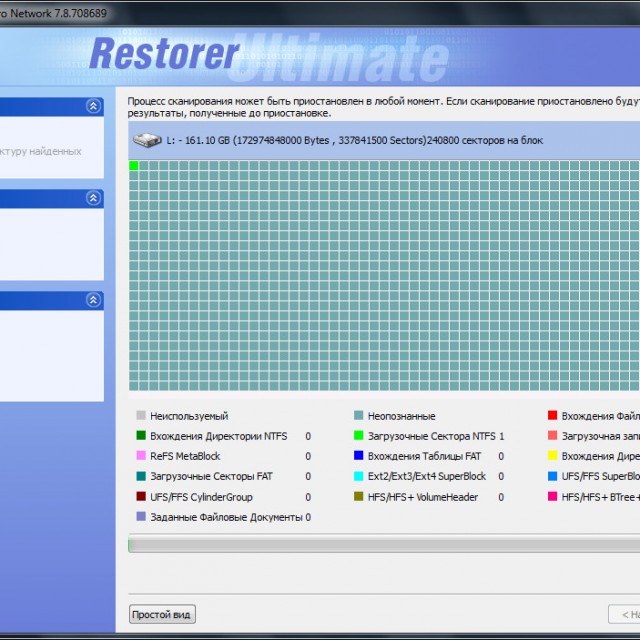Click the Вхождения Таблицы FAT label
The width and height of the screenshot is (640, 640).
[424, 456]
